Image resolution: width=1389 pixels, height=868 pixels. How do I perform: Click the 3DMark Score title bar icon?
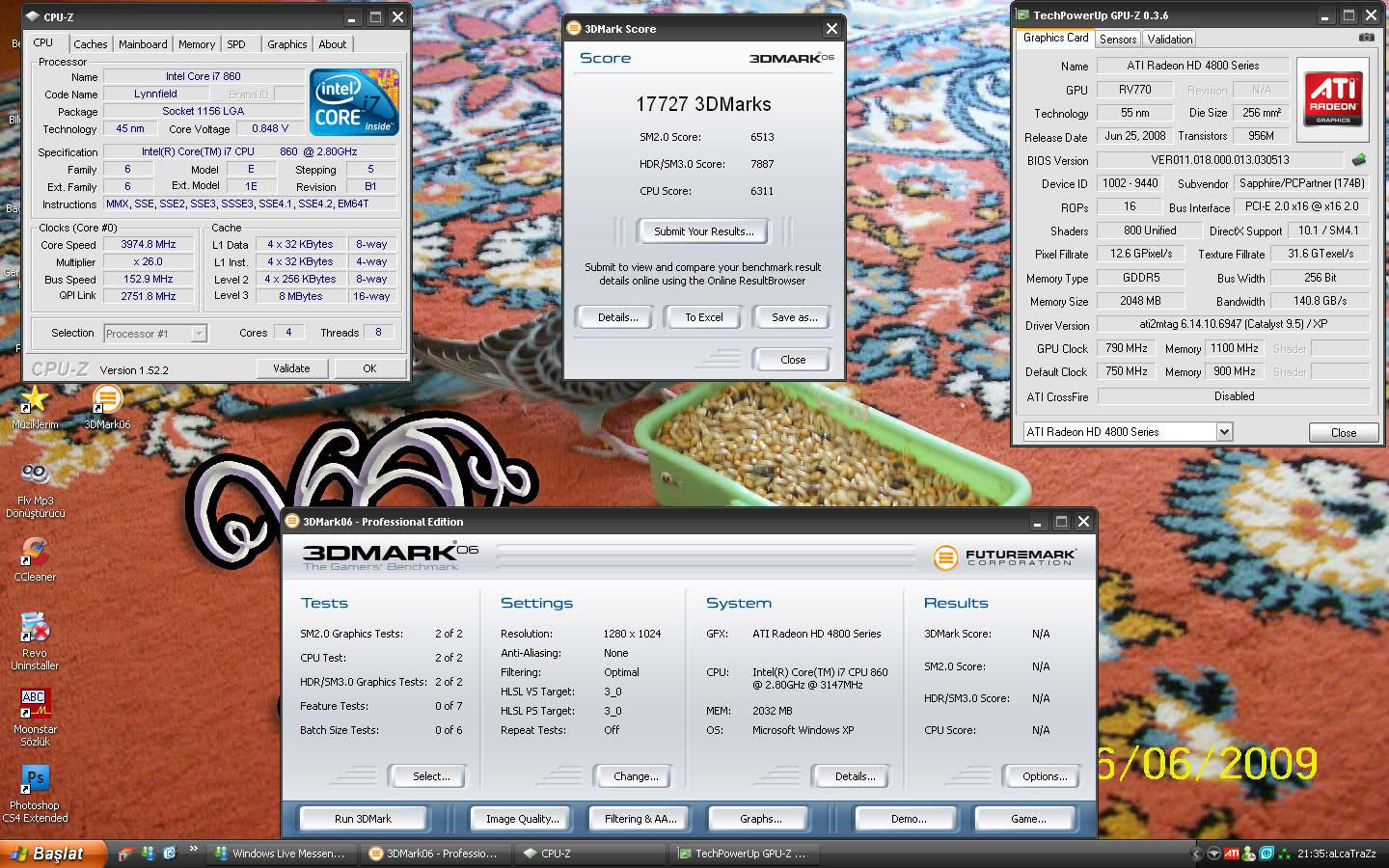[x=575, y=29]
